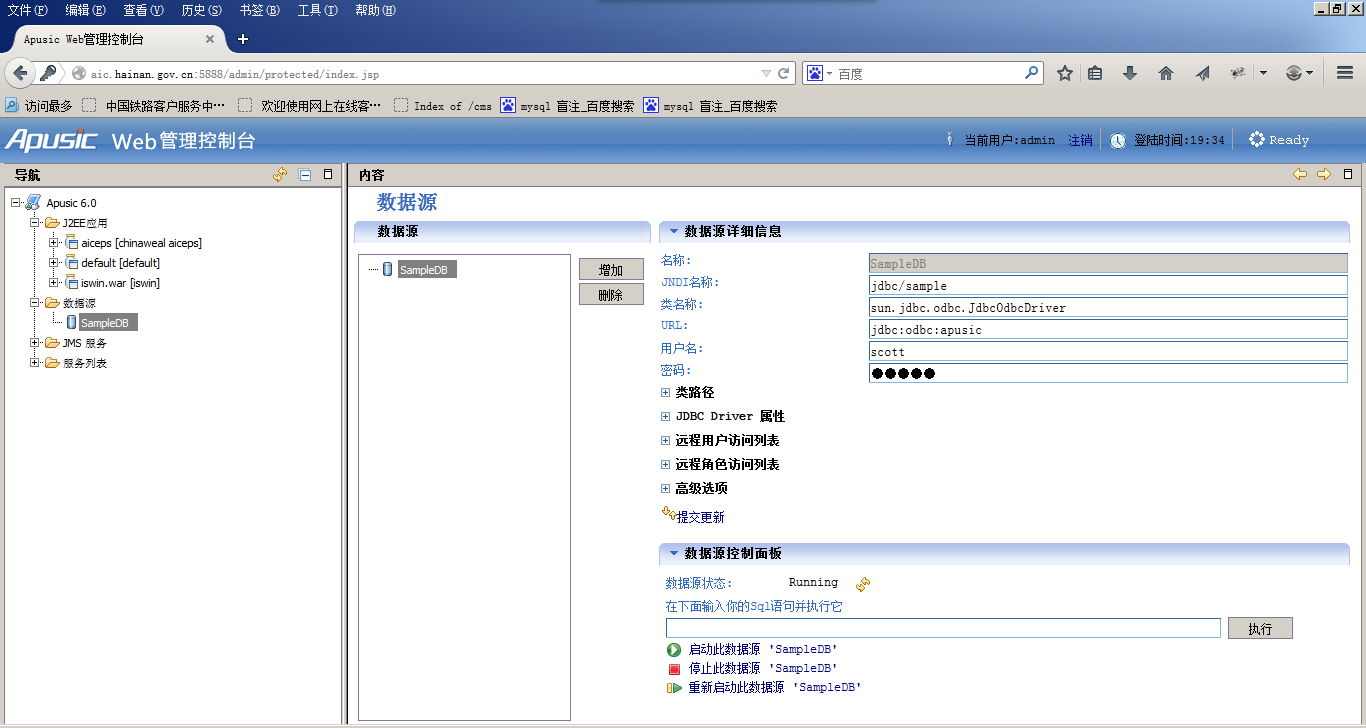Click the 增加 button
The image size is (1366, 728).
(611, 270)
